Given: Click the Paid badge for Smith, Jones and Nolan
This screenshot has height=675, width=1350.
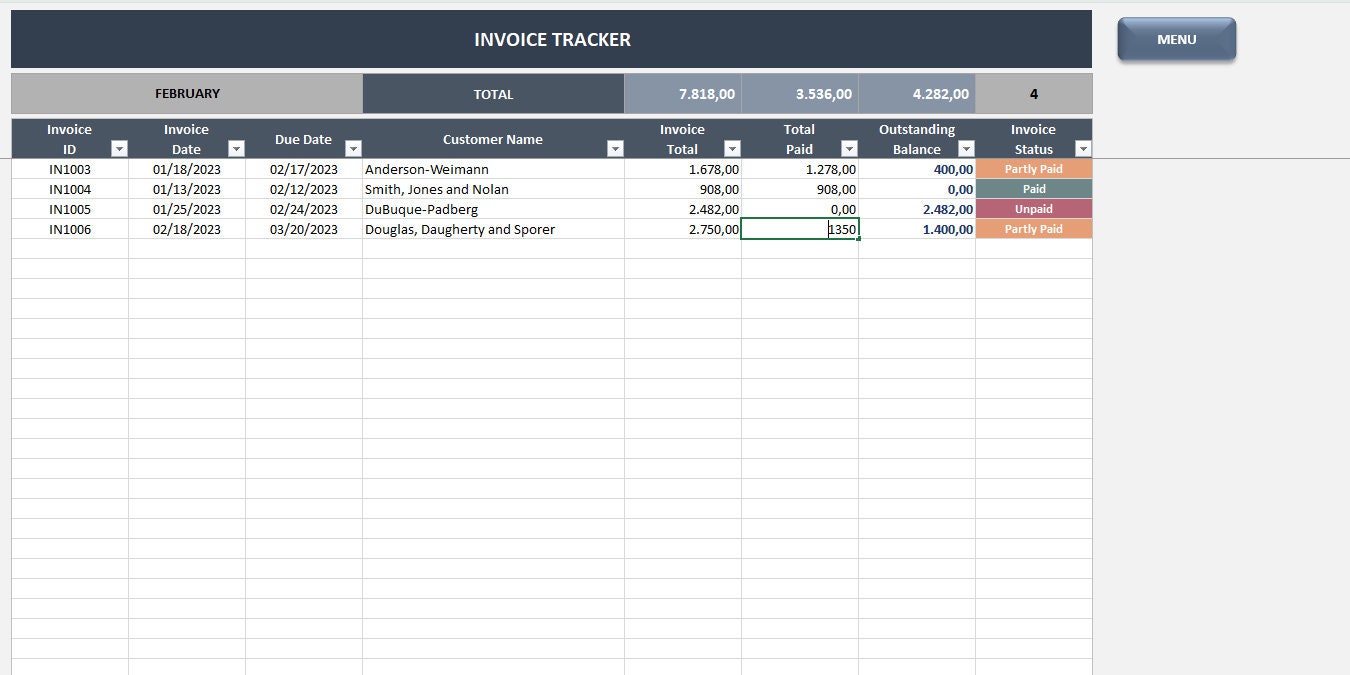Looking at the screenshot, I should [x=1033, y=189].
